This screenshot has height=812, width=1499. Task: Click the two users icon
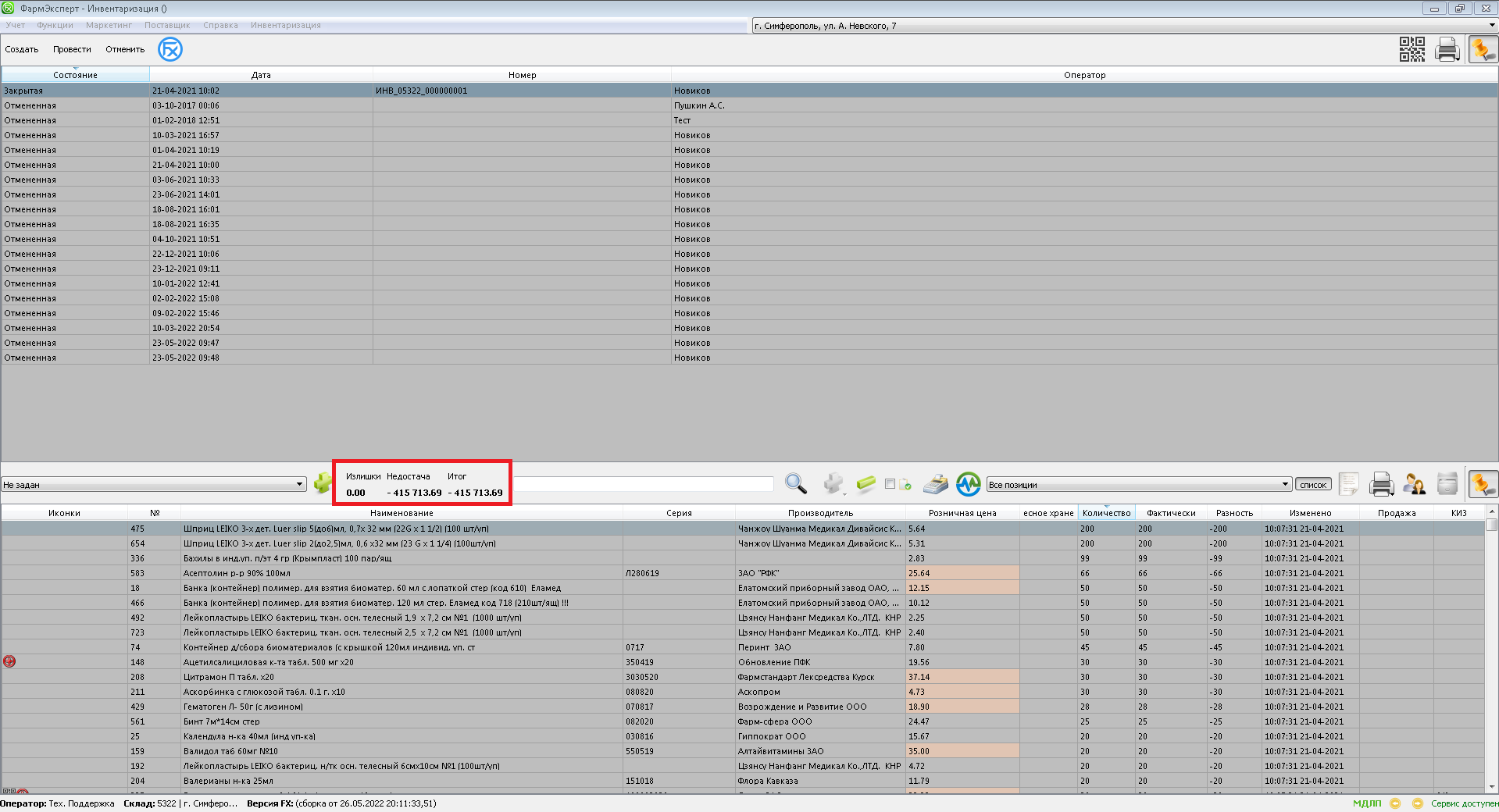pyautogui.click(x=1414, y=484)
